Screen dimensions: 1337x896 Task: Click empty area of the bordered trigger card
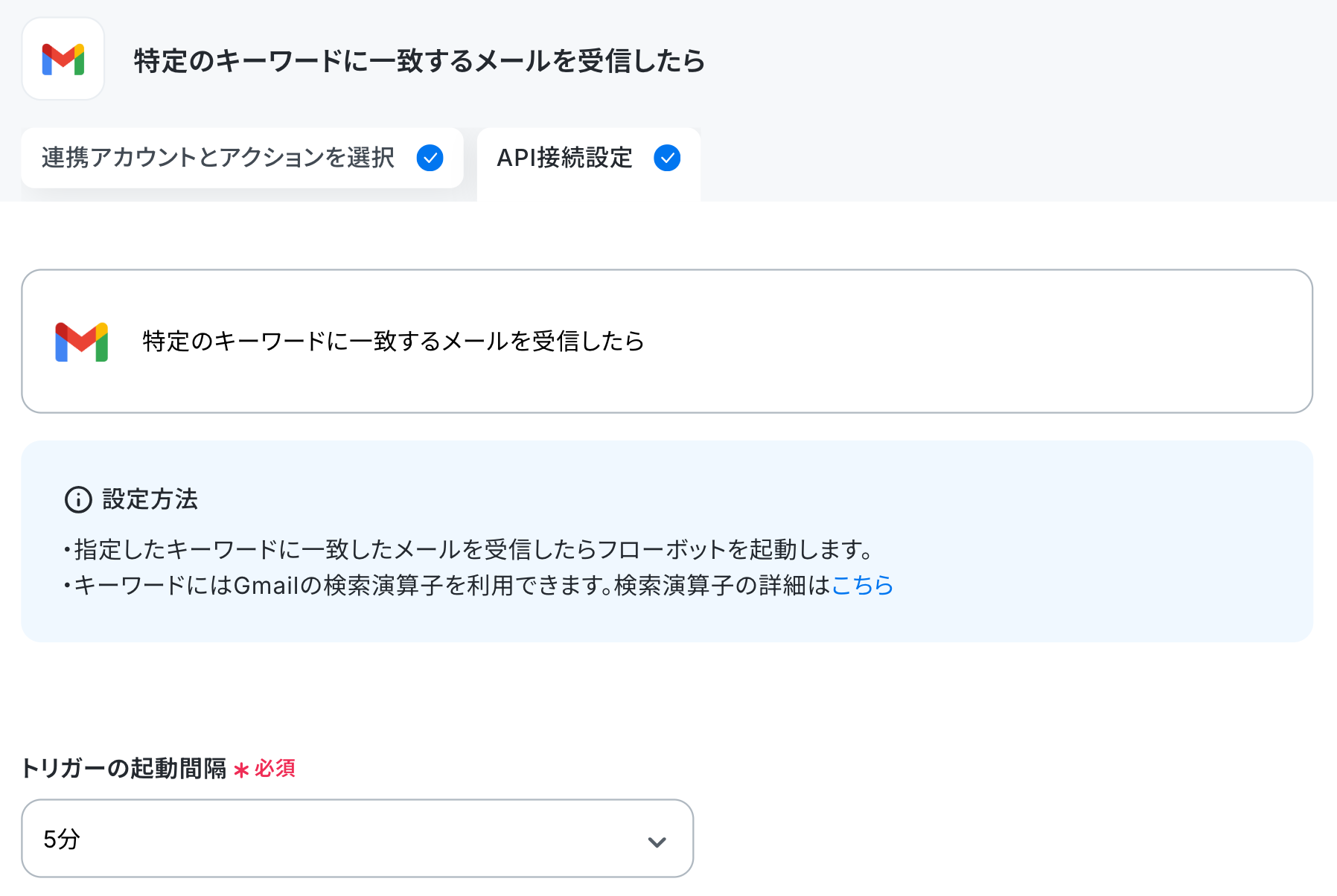point(968,342)
